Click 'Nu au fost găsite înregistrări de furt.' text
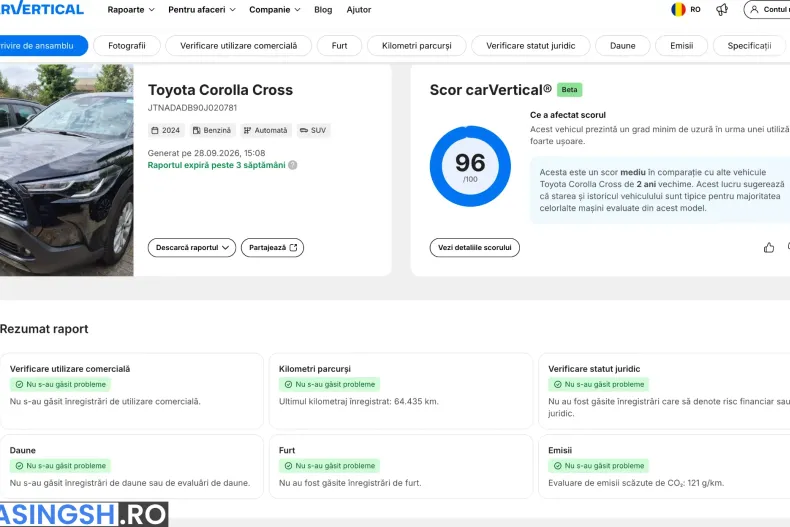This screenshot has width=790, height=527. pos(350,483)
